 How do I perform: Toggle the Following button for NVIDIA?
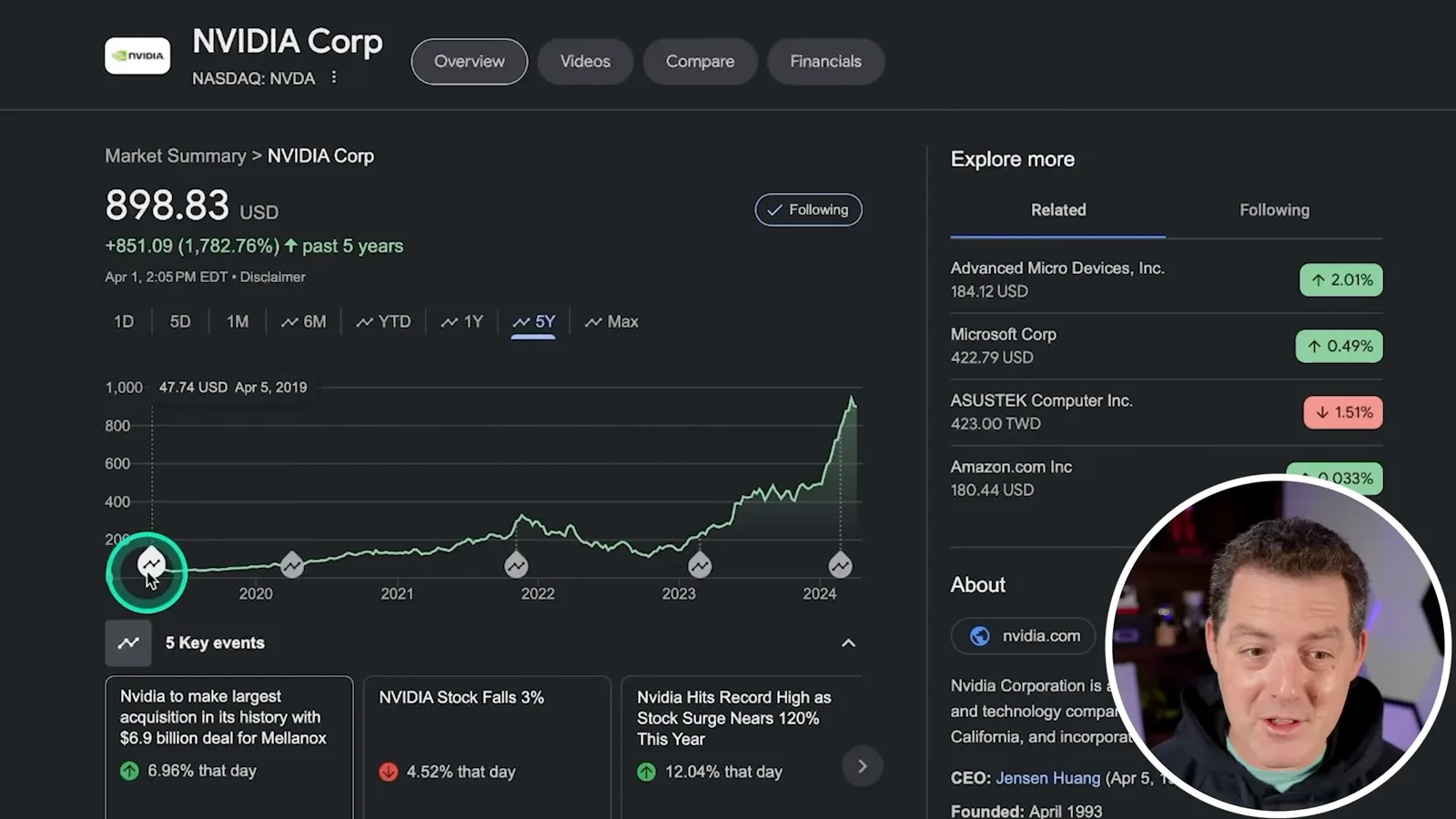808,209
